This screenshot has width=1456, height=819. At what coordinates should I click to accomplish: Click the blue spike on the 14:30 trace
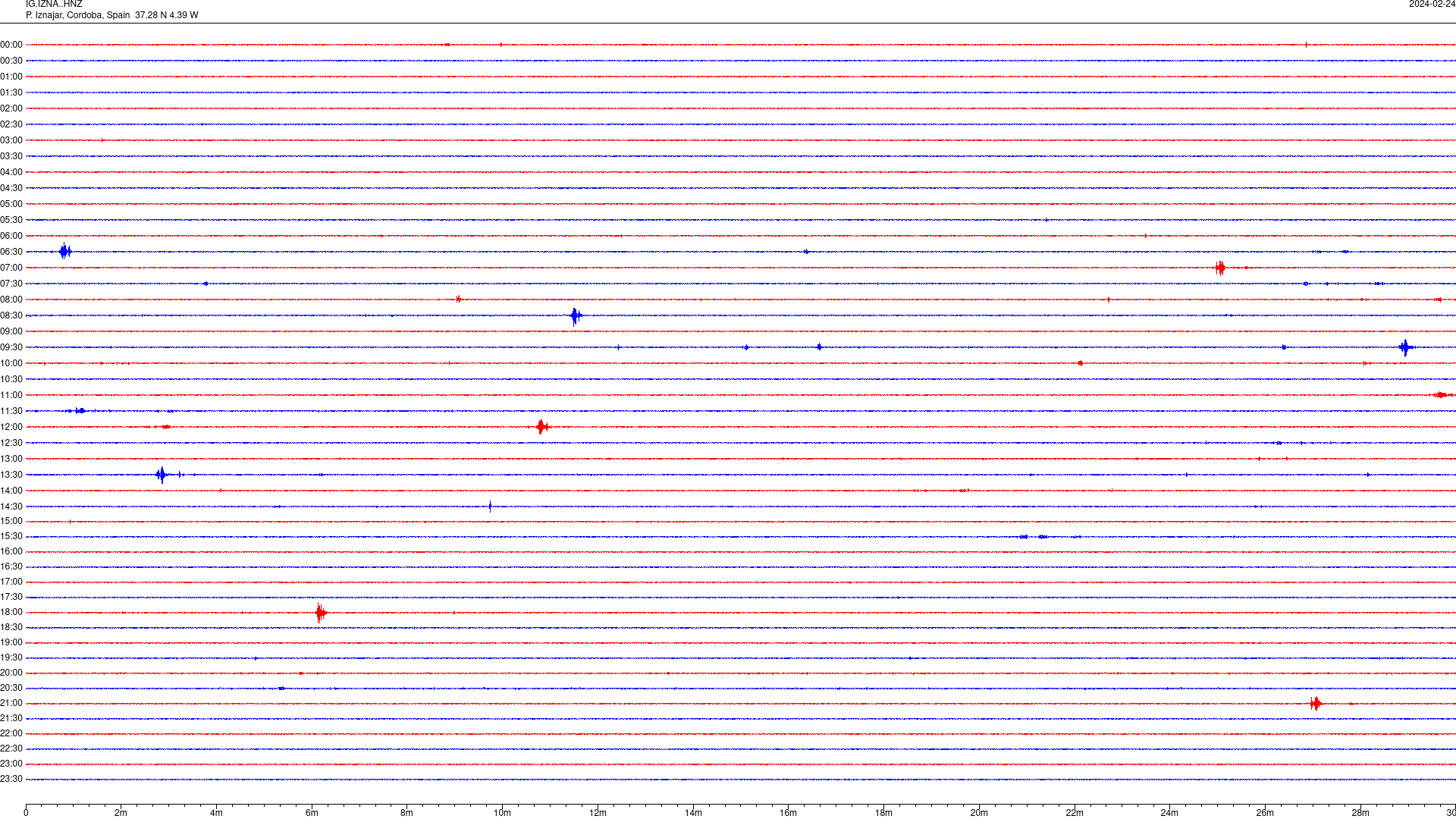coord(490,507)
